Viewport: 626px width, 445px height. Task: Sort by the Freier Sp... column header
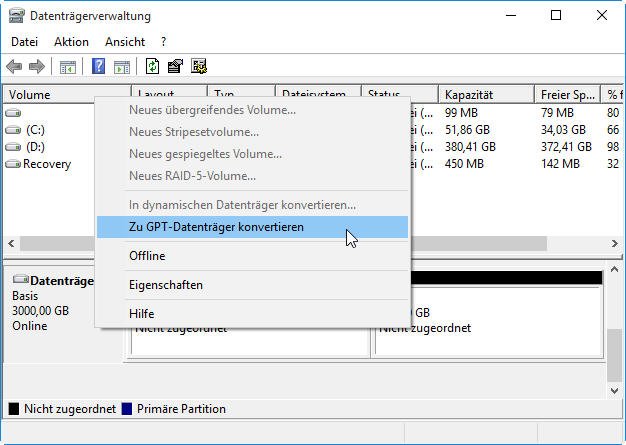pos(567,95)
